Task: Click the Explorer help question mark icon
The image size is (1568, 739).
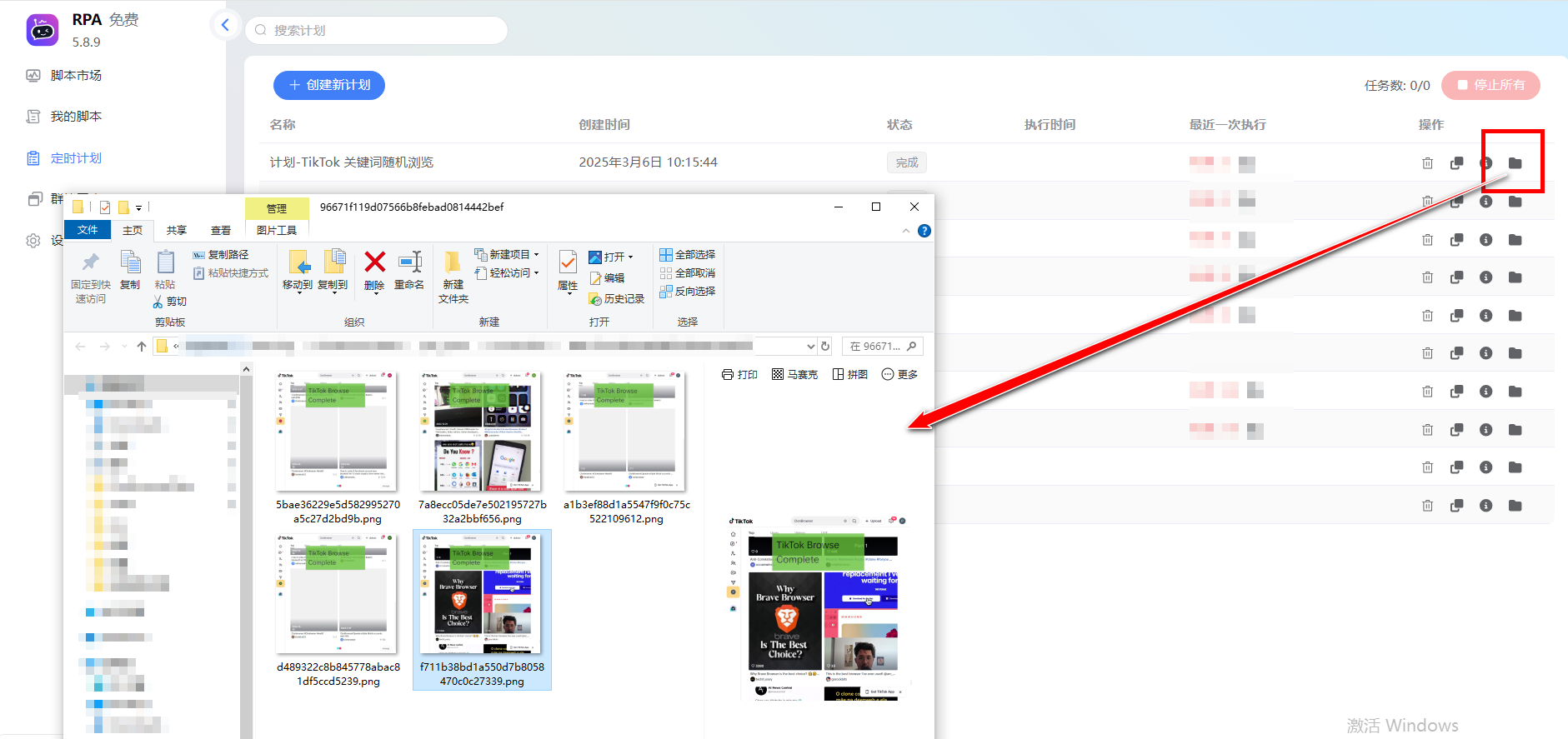Action: coord(924,231)
